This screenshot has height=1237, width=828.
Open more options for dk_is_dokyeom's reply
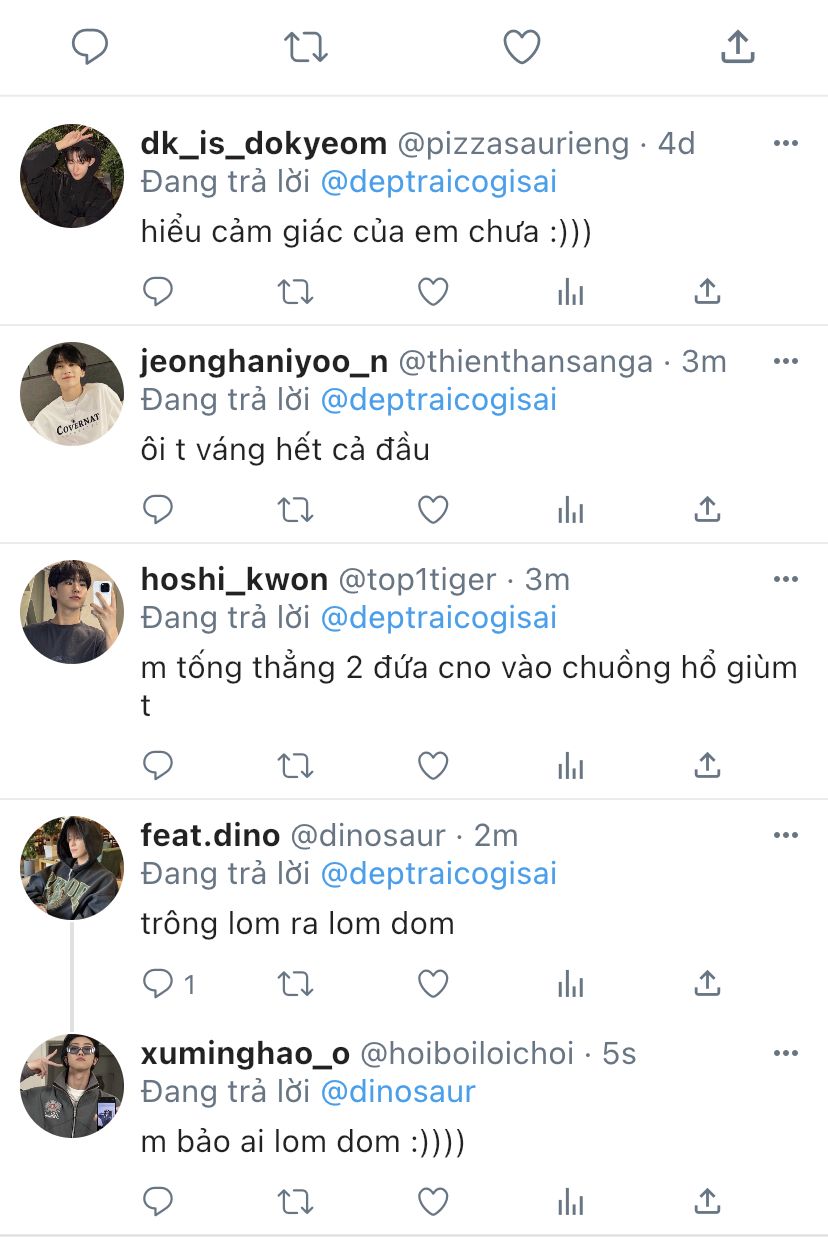pyautogui.click(x=786, y=144)
